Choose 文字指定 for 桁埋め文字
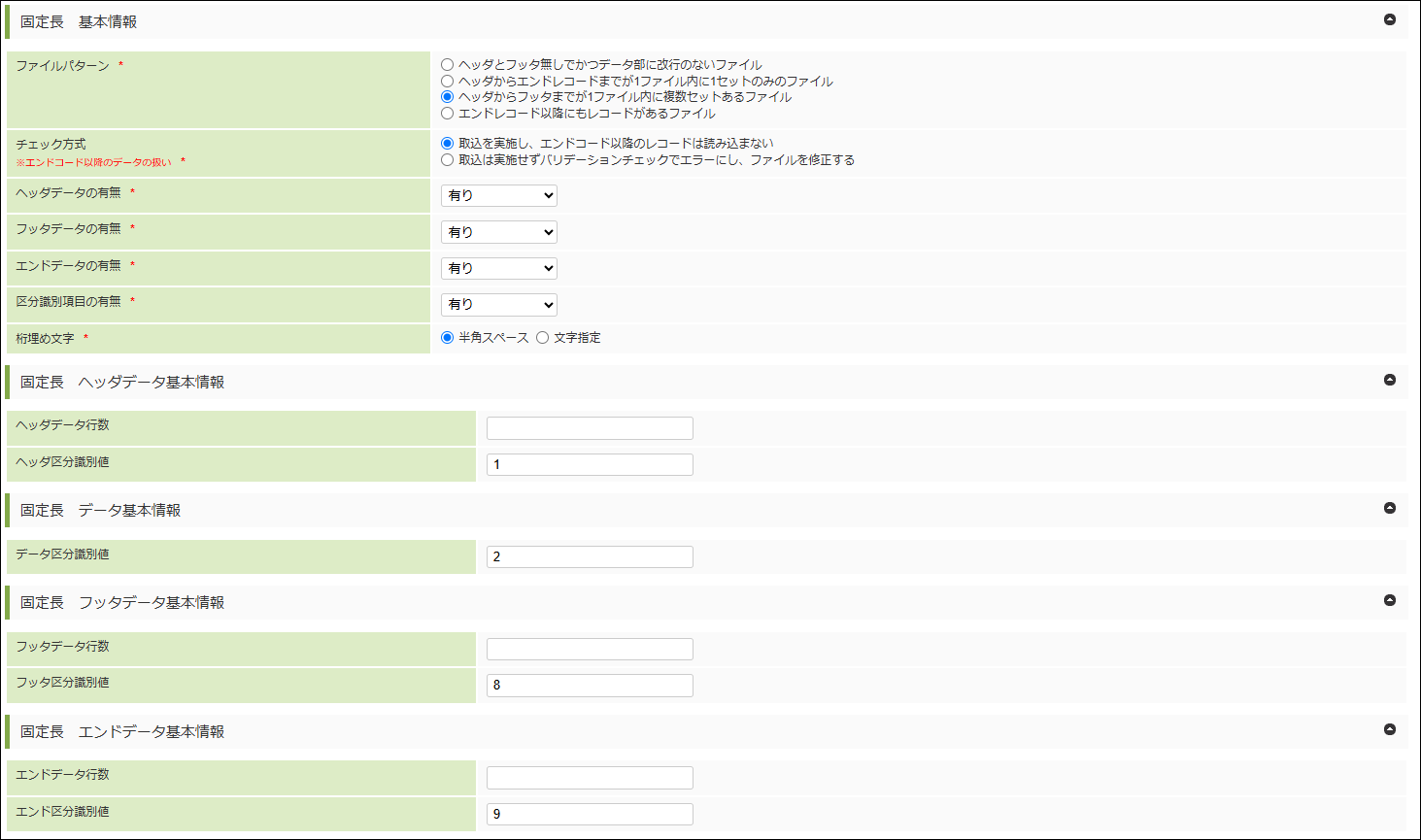Viewport: 1421px width, 840px height. click(543, 338)
